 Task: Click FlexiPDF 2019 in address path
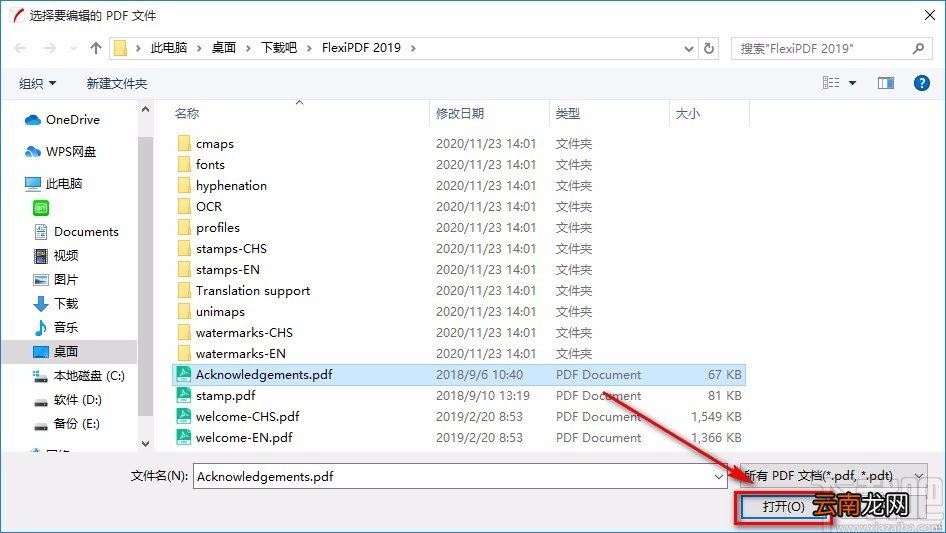click(361, 48)
